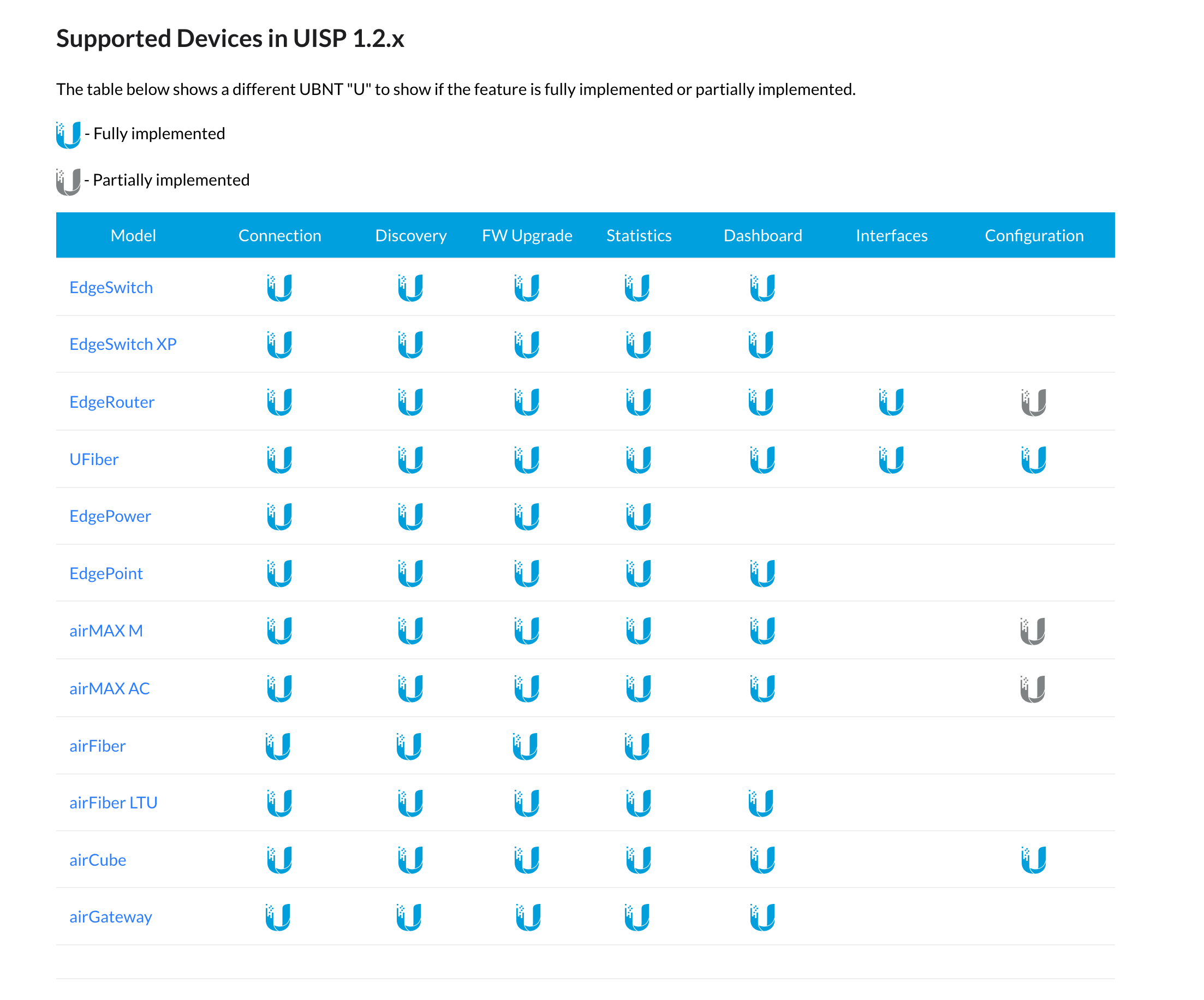This screenshot has width=1204, height=1000.
Task: Open the airGateway link
Action: tap(111, 916)
